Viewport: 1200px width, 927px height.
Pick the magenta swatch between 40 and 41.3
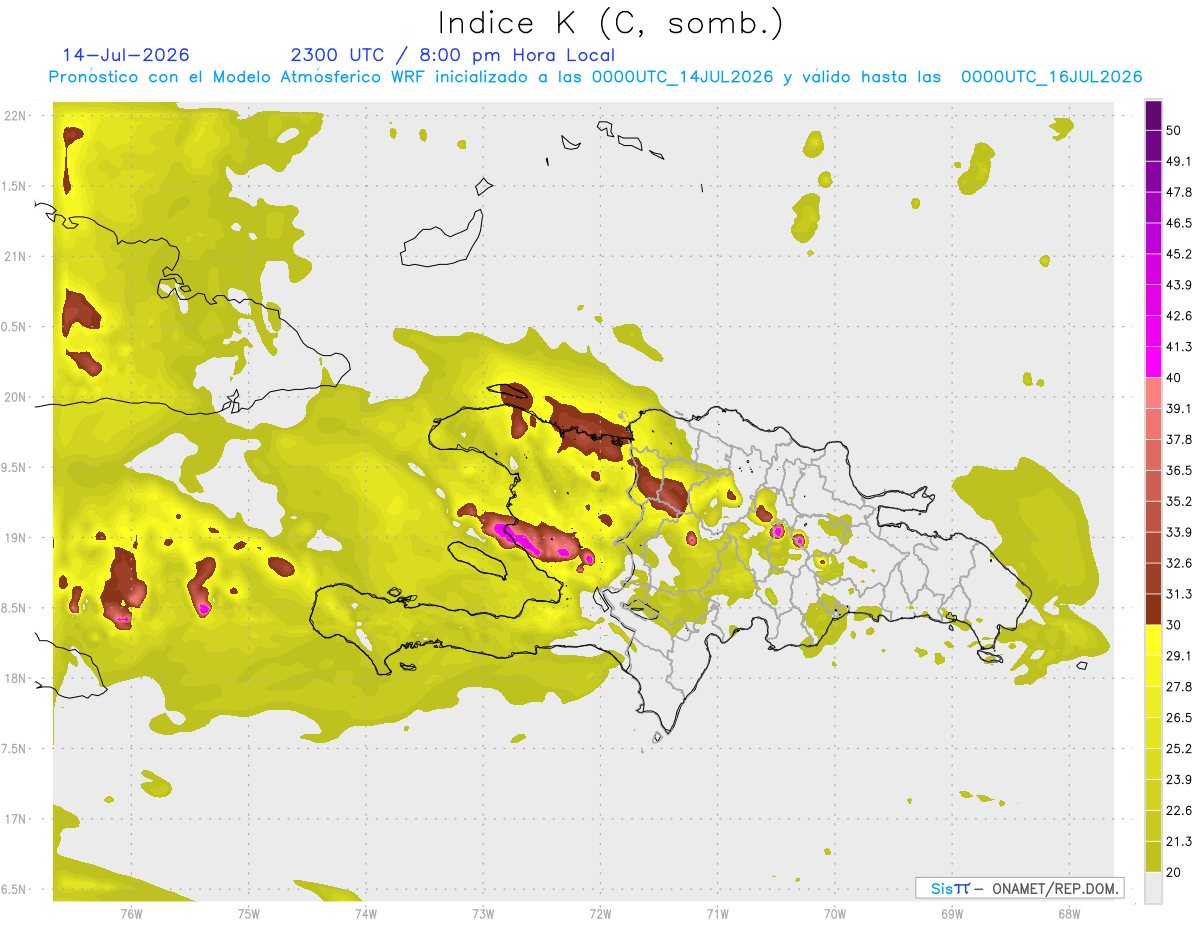[x=1153, y=362]
